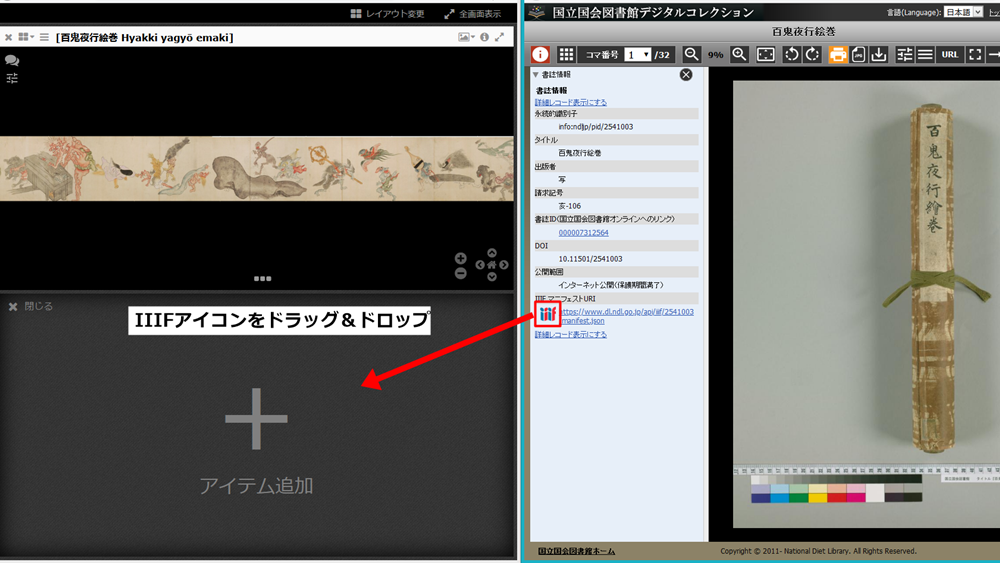Zoom in in the NDL viewer

[x=739, y=55]
